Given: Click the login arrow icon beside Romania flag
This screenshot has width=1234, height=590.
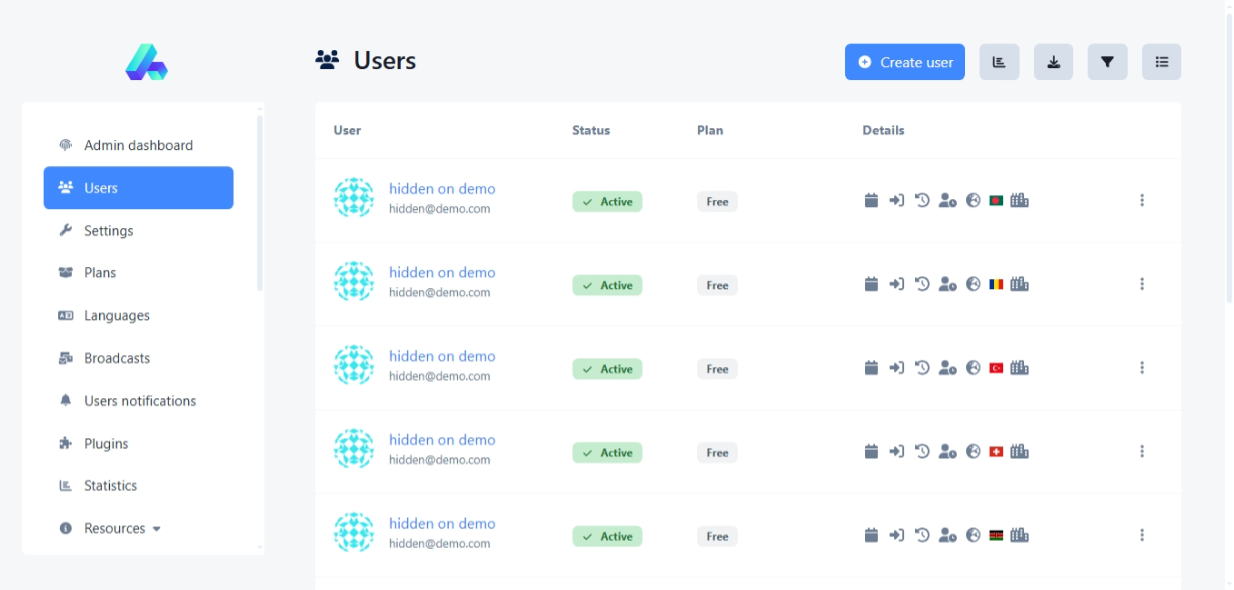Looking at the screenshot, I should pyautogui.click(x=896, y=285).
